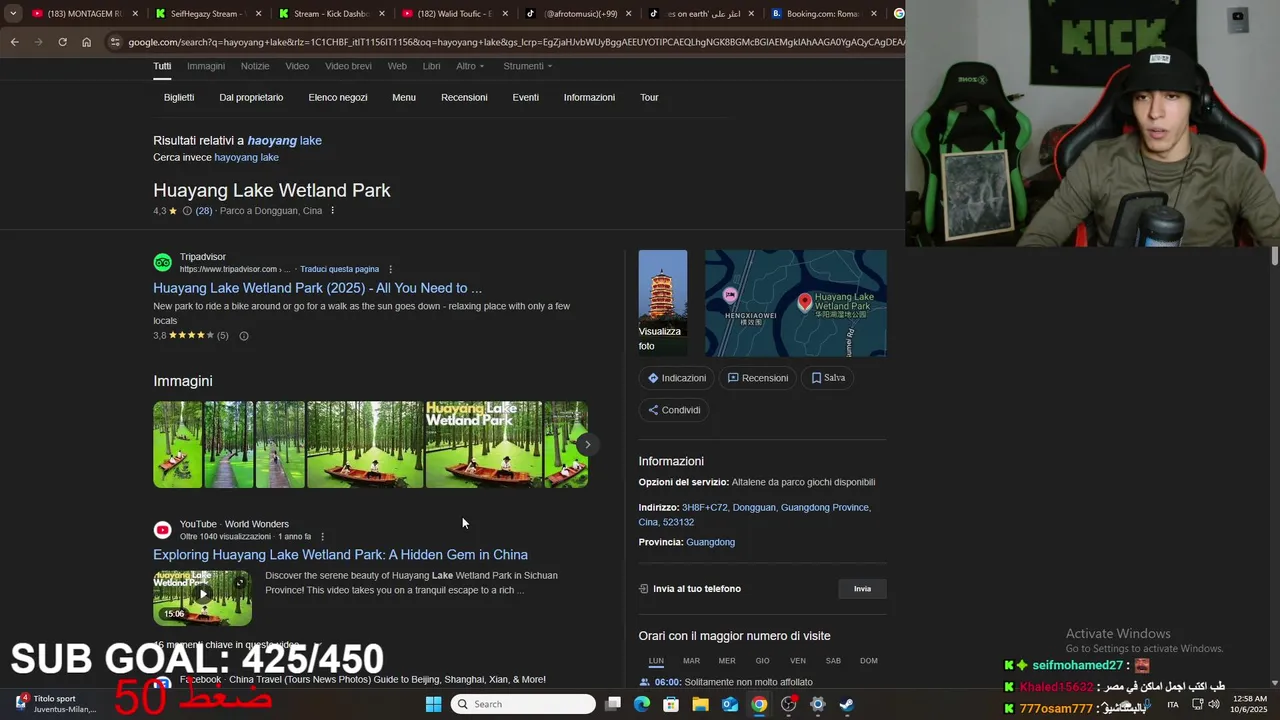The width and height of the screenshot is (1280, 720).
Task: Open the map preview of Huayang Lake
Action: pyautogui.click(x=796, y=303)
